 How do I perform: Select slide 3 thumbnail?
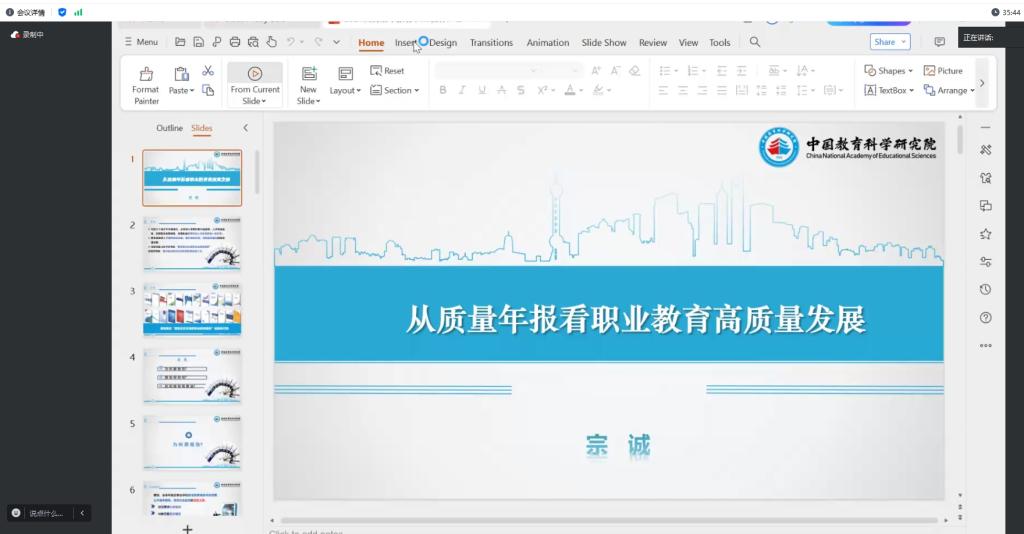tap(192, 310)
